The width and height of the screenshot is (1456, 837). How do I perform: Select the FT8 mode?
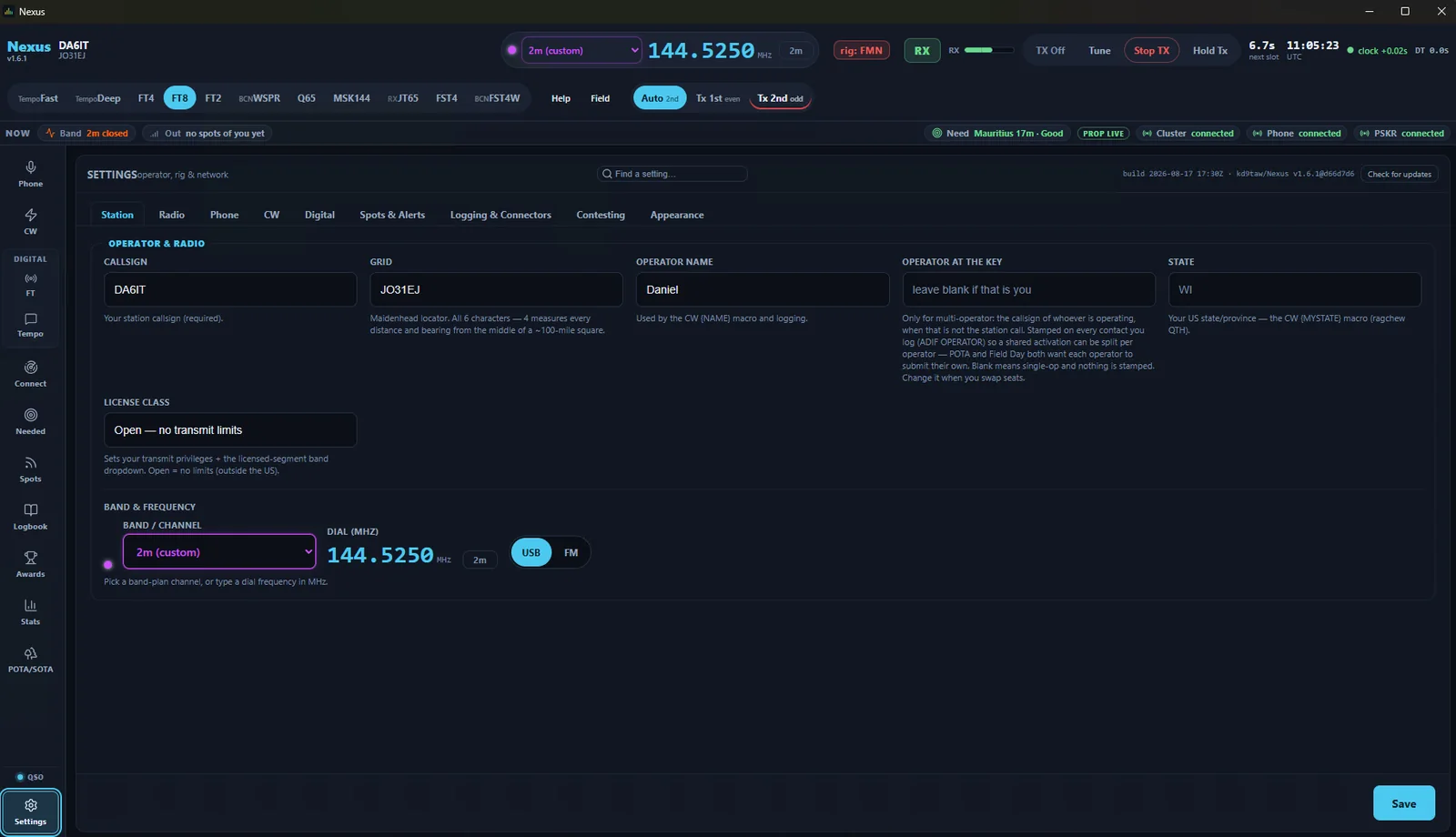tap(180, 98)
